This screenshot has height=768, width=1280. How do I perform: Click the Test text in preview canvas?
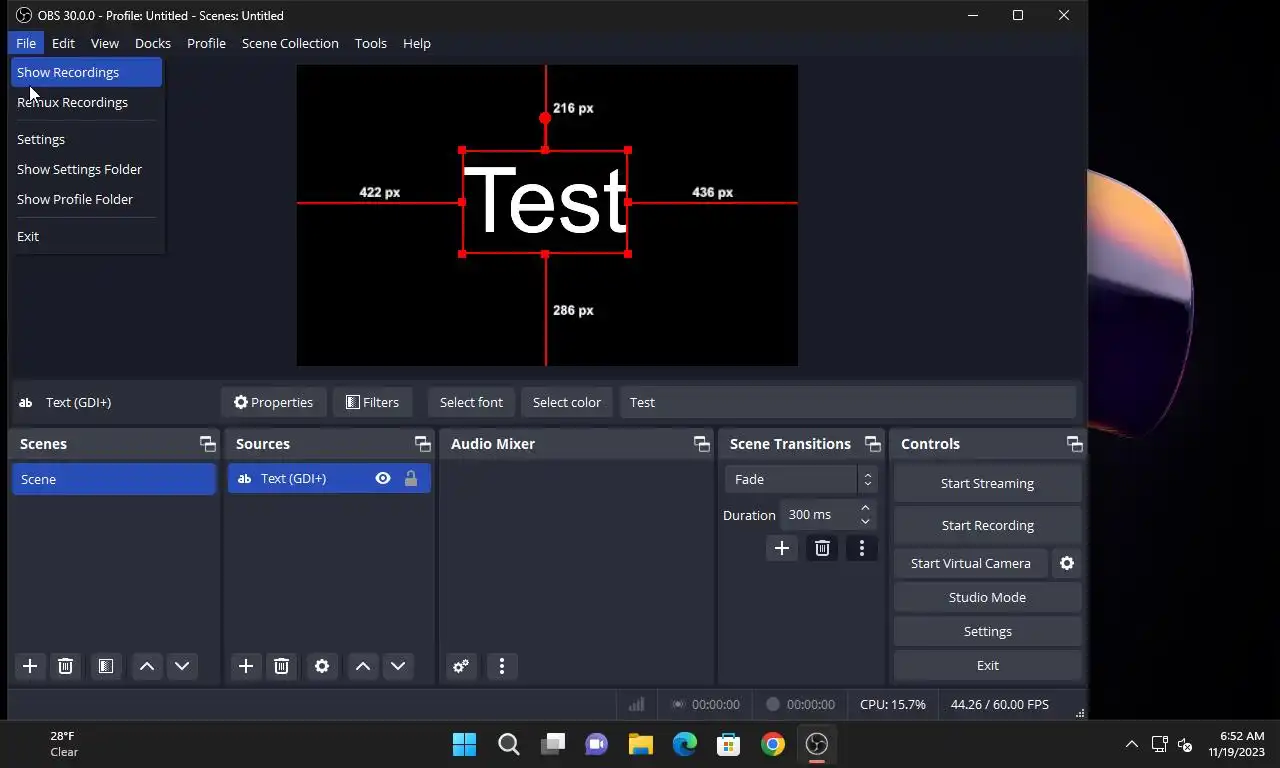pyautogui.click(x=545, y=201)
